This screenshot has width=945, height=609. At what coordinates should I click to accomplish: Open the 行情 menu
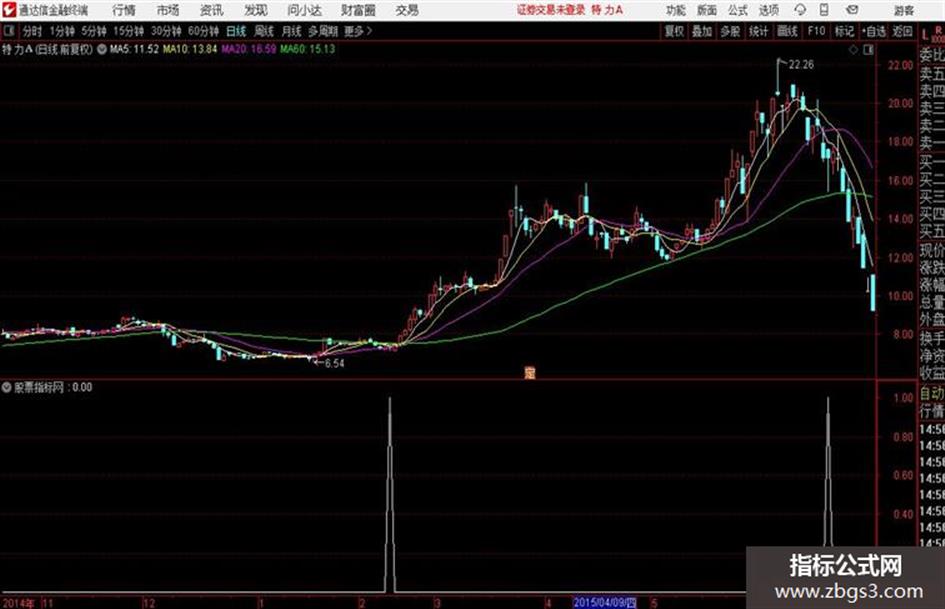124,10
